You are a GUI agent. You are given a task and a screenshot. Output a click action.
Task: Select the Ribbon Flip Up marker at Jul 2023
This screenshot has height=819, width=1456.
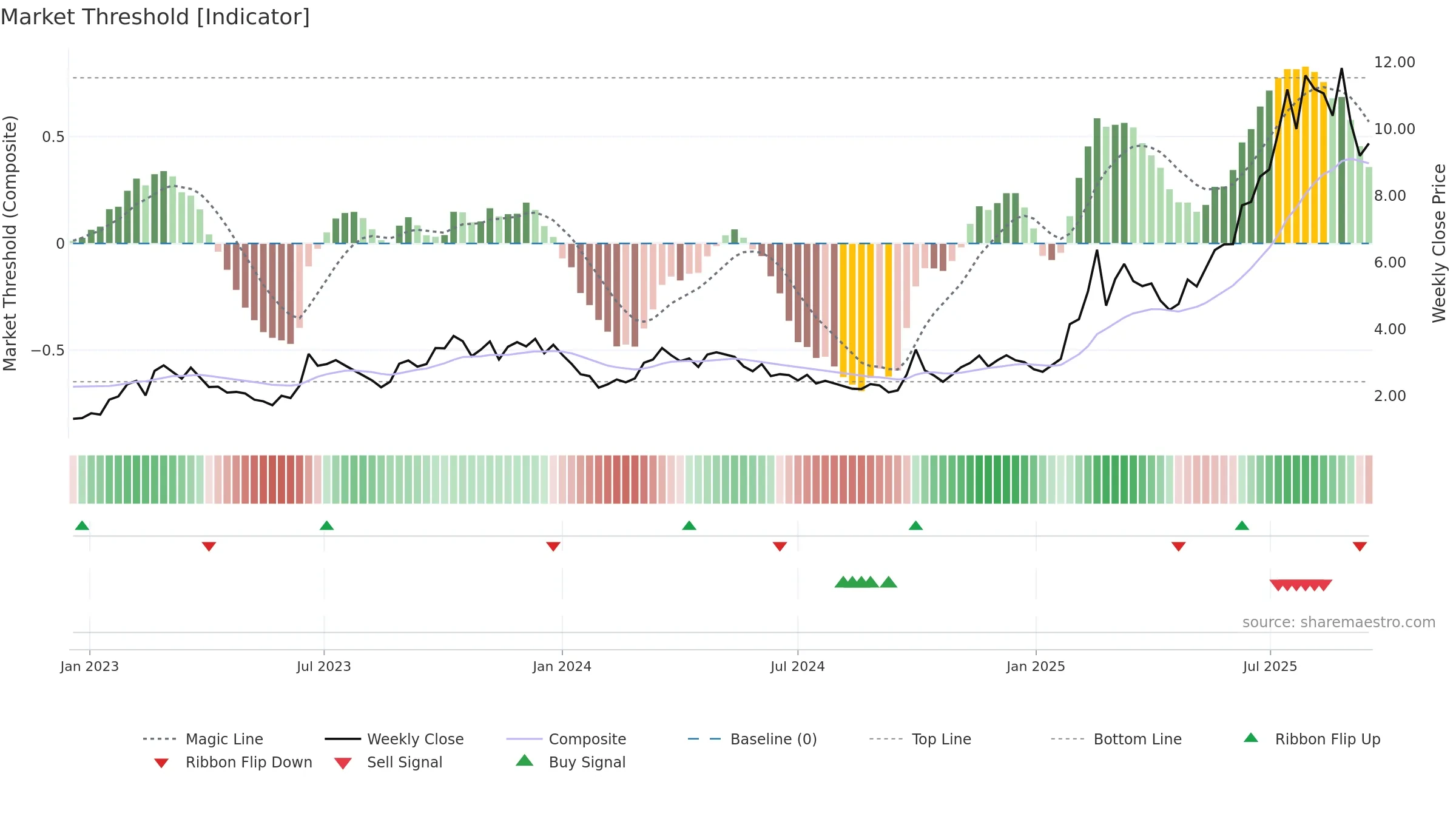326,525
